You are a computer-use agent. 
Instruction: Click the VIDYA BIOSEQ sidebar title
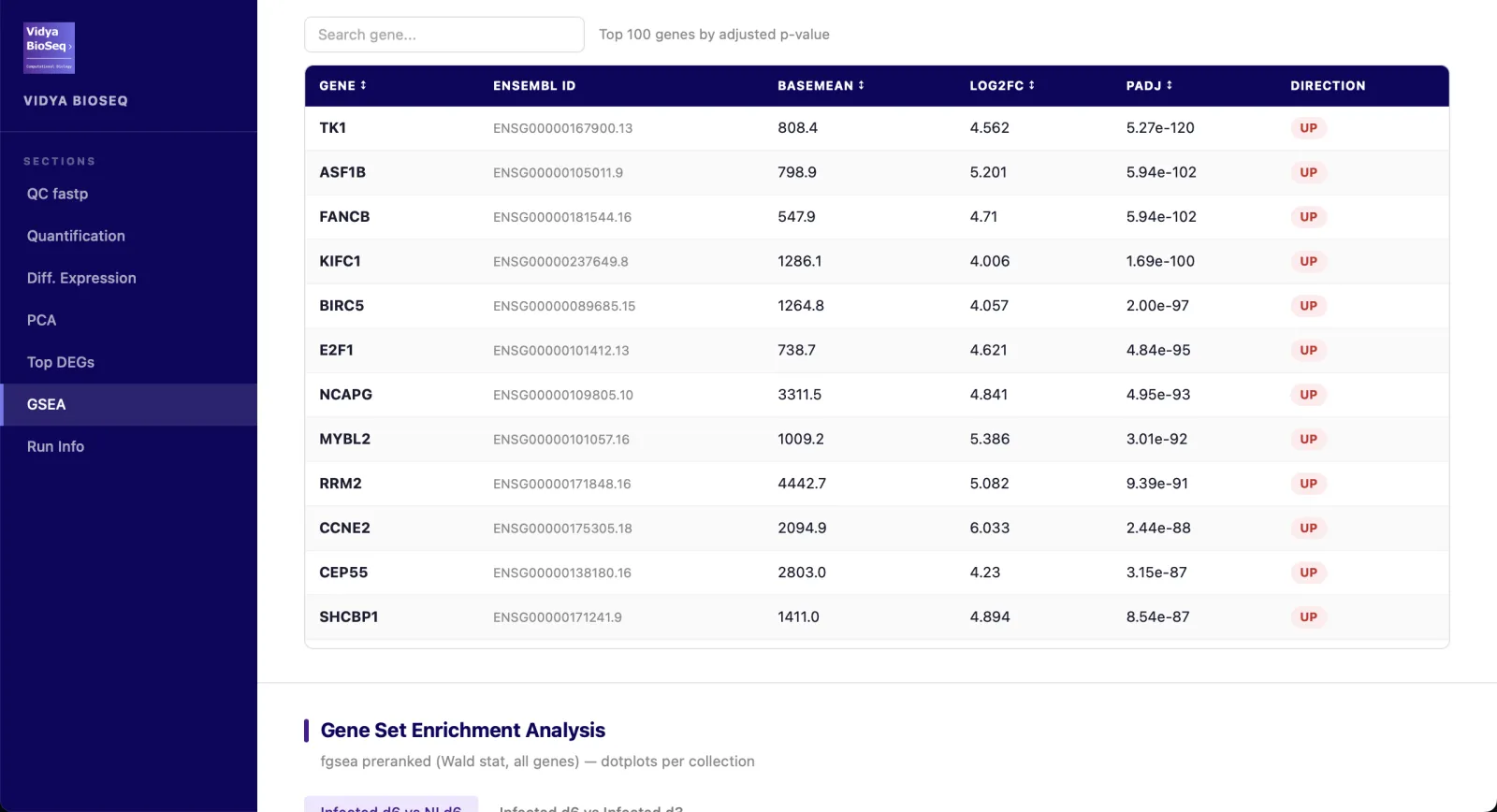tap(76, 100)
